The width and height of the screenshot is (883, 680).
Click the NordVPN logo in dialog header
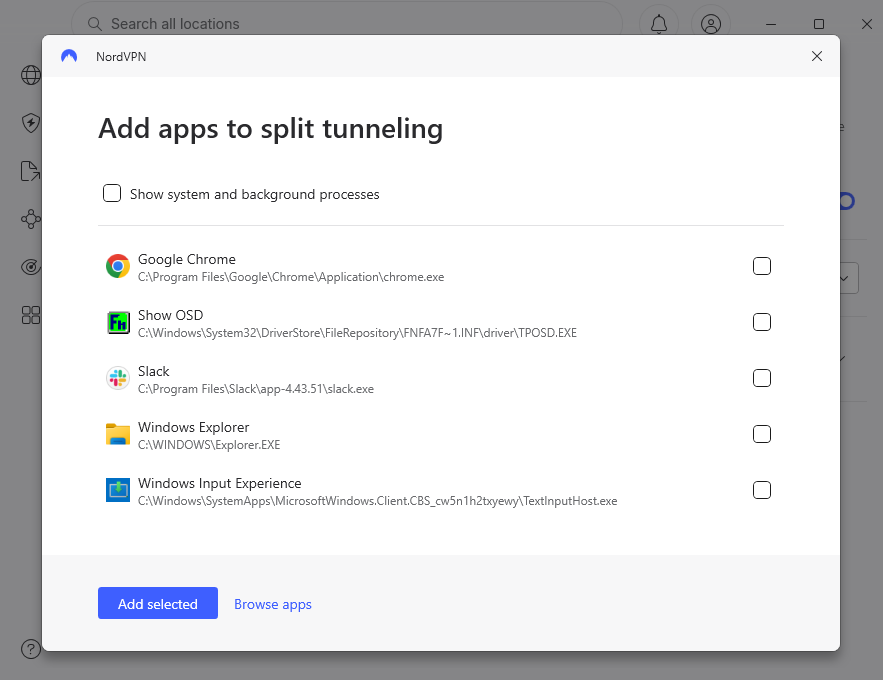coord(69,56)
